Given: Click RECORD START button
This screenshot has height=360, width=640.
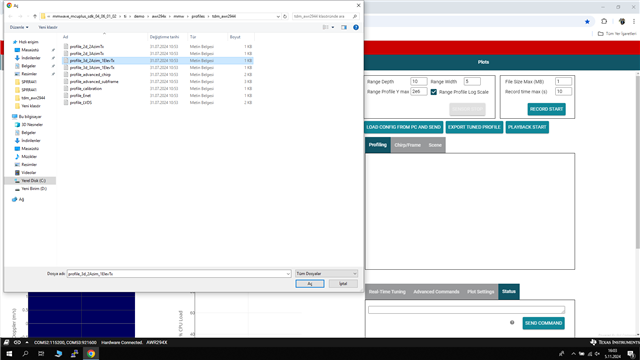Looking at the screenshot, I should [546, 109].
